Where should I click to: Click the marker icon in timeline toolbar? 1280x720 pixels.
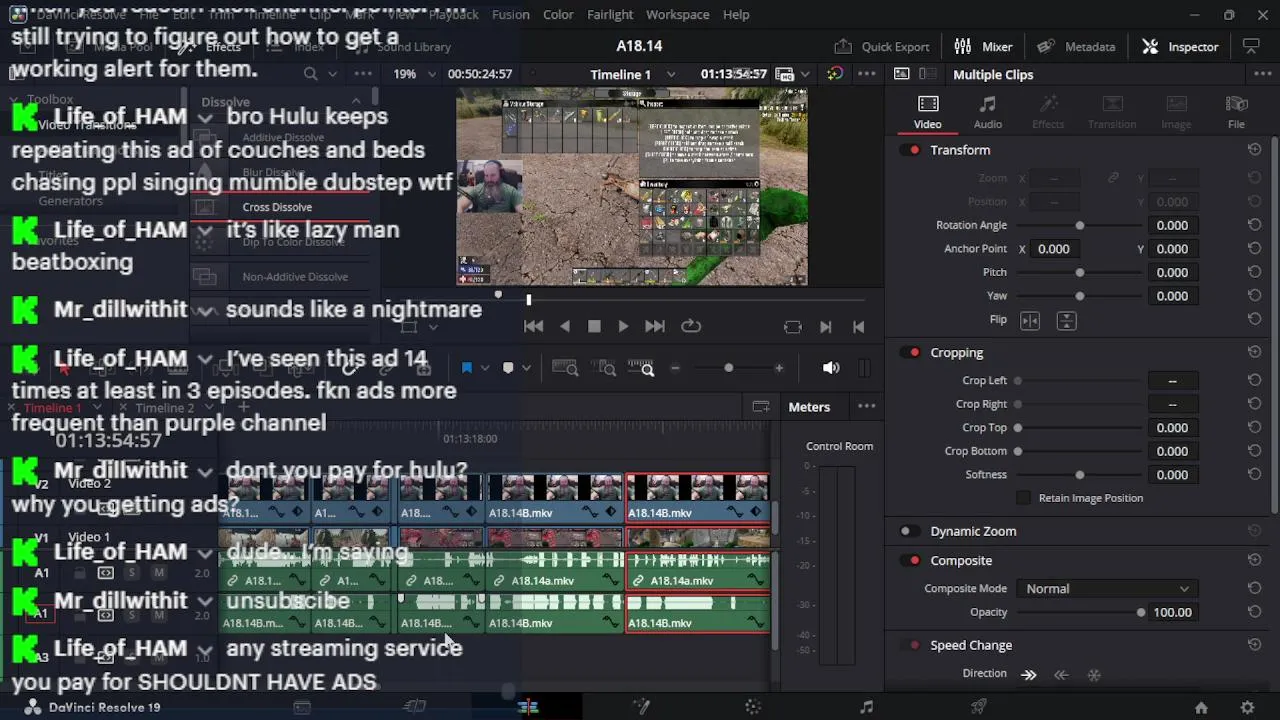click(x=508, y=368)
